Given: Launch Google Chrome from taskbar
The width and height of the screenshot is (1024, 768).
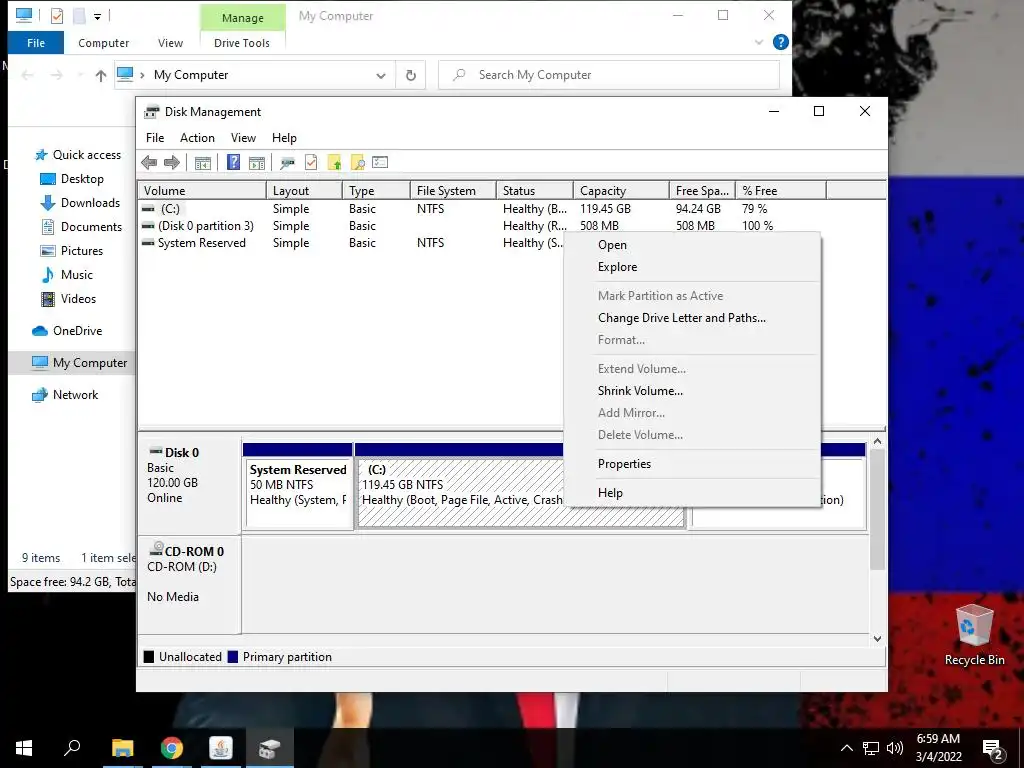Looking at the screenshot, I should [172, 748].
